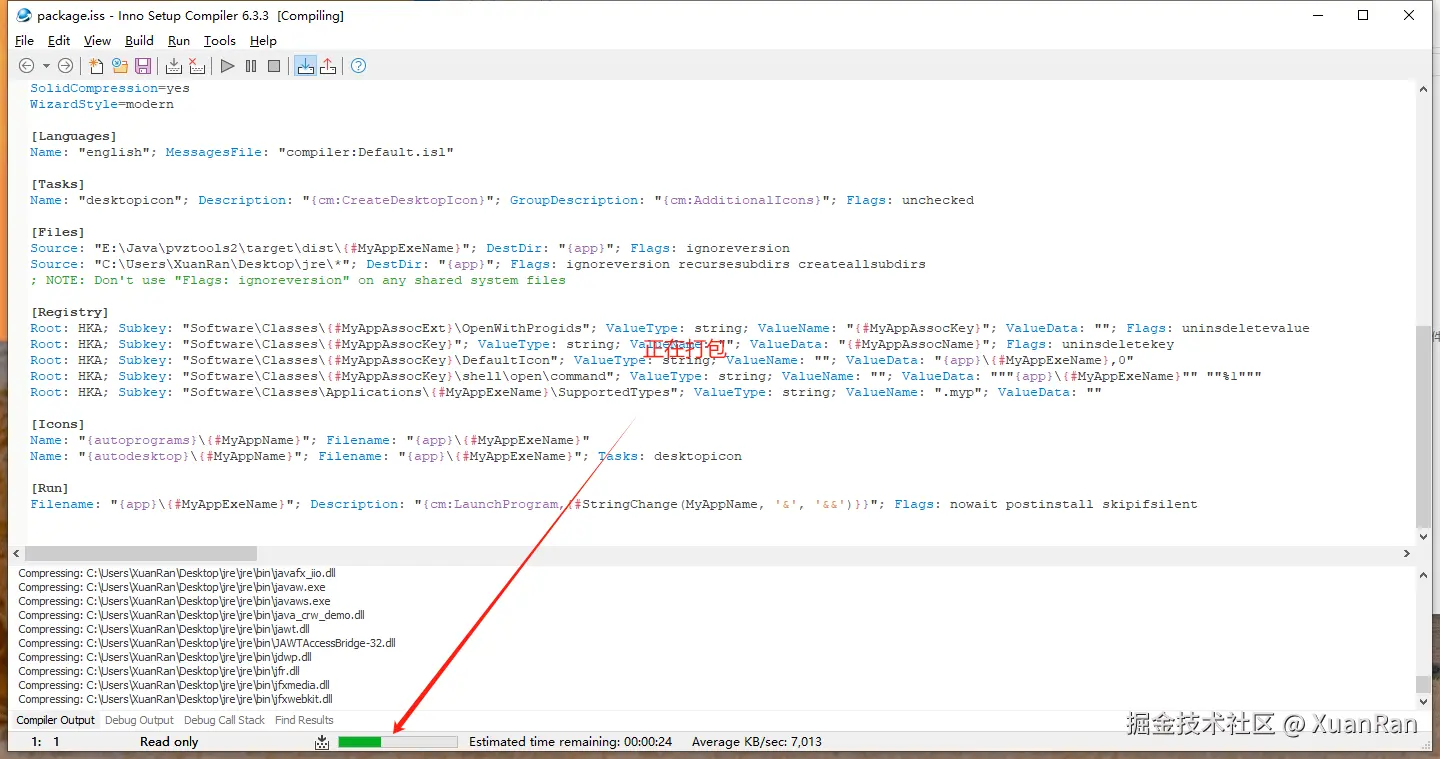
Task: Click Estimated time remaining status text
Action: tap(570, 742)
